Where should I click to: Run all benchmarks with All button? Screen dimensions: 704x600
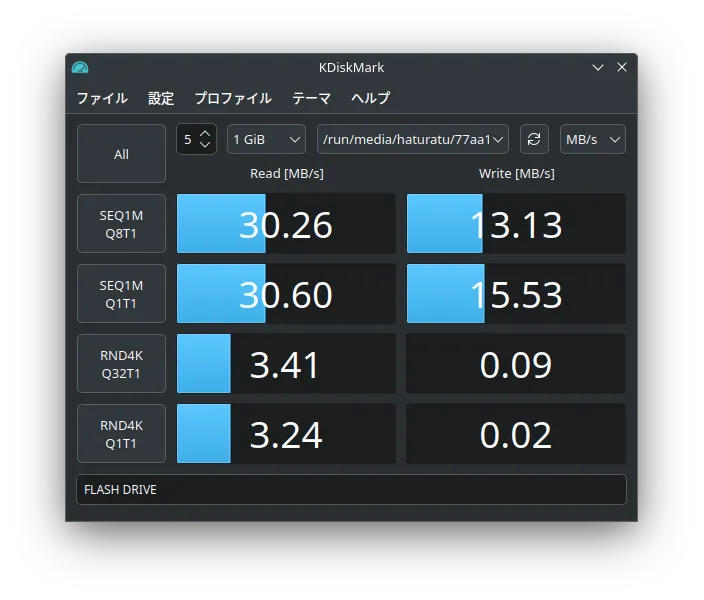click(x=121, y=154)
